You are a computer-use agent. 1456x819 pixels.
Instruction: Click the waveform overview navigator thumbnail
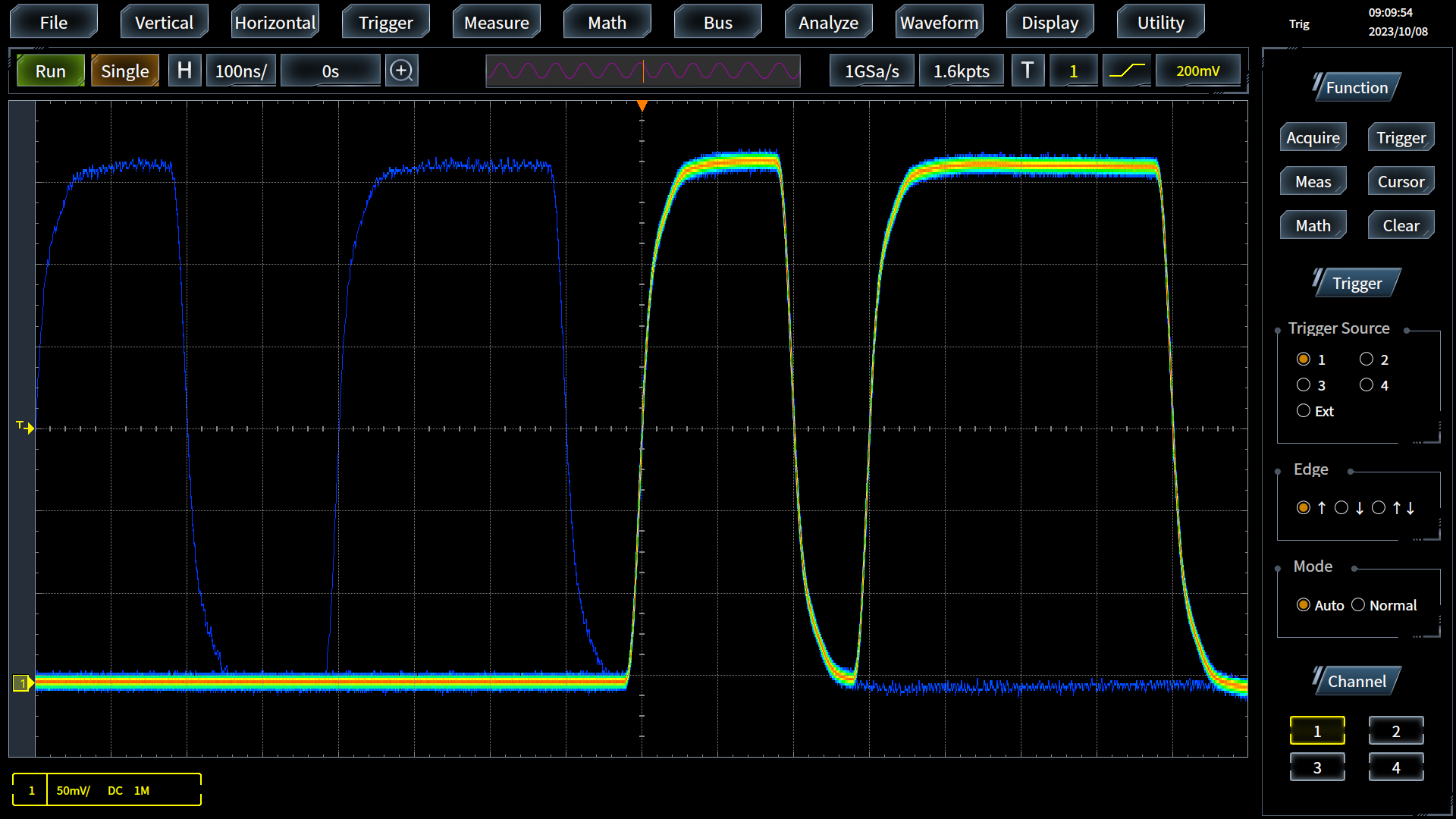(x=642, y=71)
